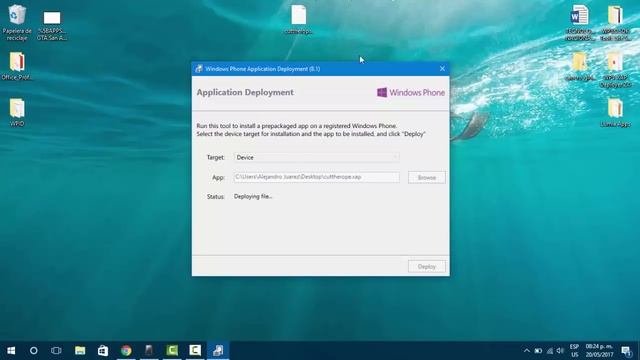The image size is (640, 360).
Task: Select the Office folder on desktop
Action: [17, 66]
